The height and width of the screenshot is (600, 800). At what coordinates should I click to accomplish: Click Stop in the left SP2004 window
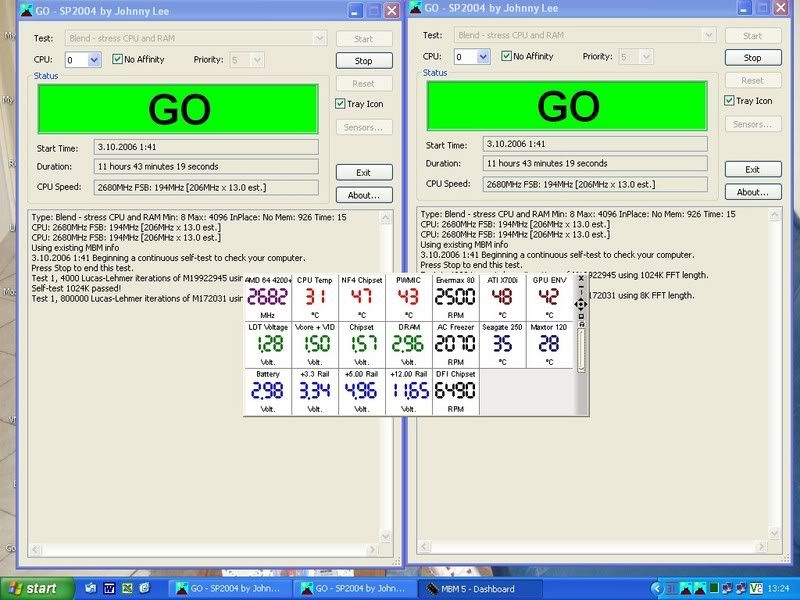[x=364, y=61]
